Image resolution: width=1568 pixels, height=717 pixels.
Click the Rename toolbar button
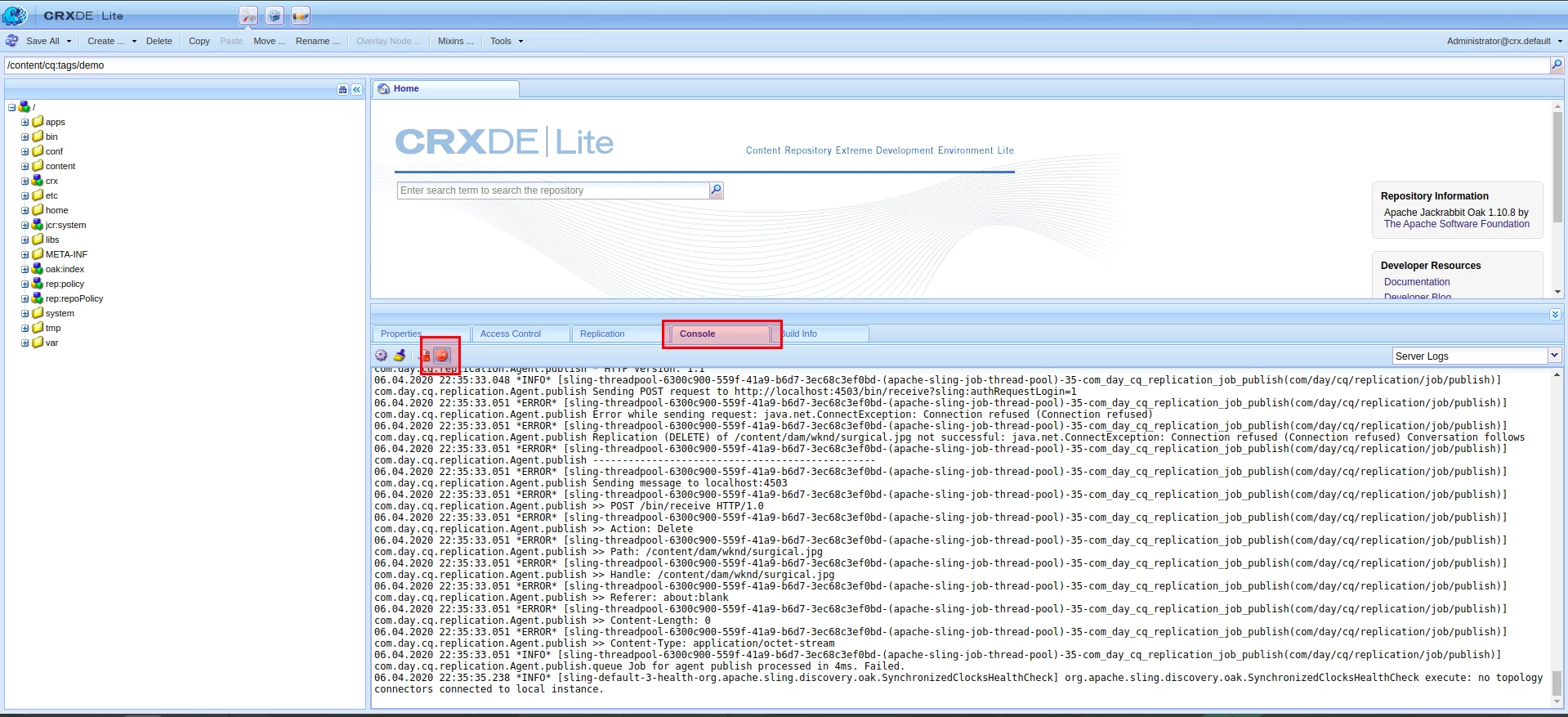click(x=317, y=41)
